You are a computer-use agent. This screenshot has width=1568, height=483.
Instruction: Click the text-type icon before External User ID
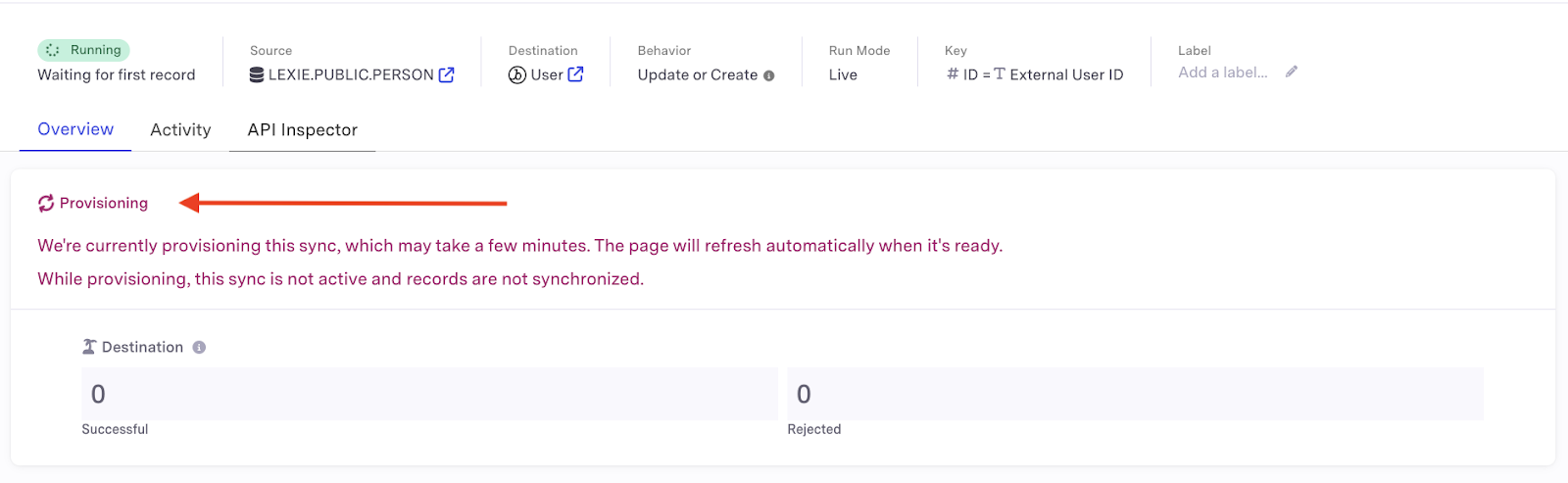click(x=1000, y=74)
